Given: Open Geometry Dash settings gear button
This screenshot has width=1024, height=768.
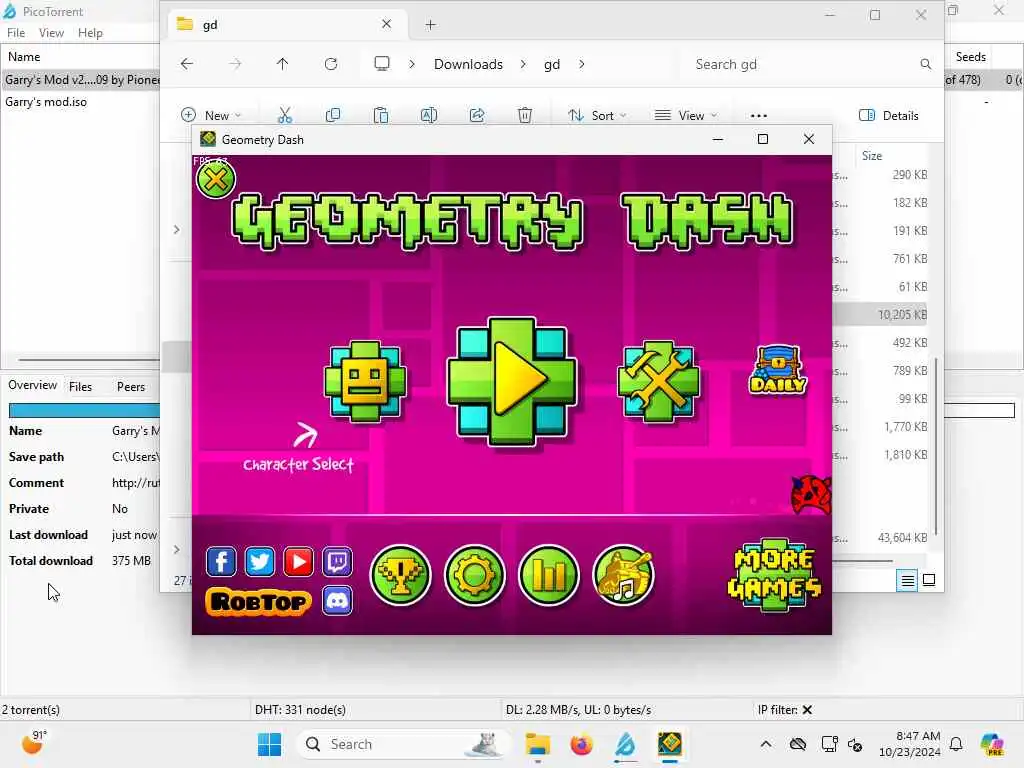Looking at the screenshot, I should [475, 575].
